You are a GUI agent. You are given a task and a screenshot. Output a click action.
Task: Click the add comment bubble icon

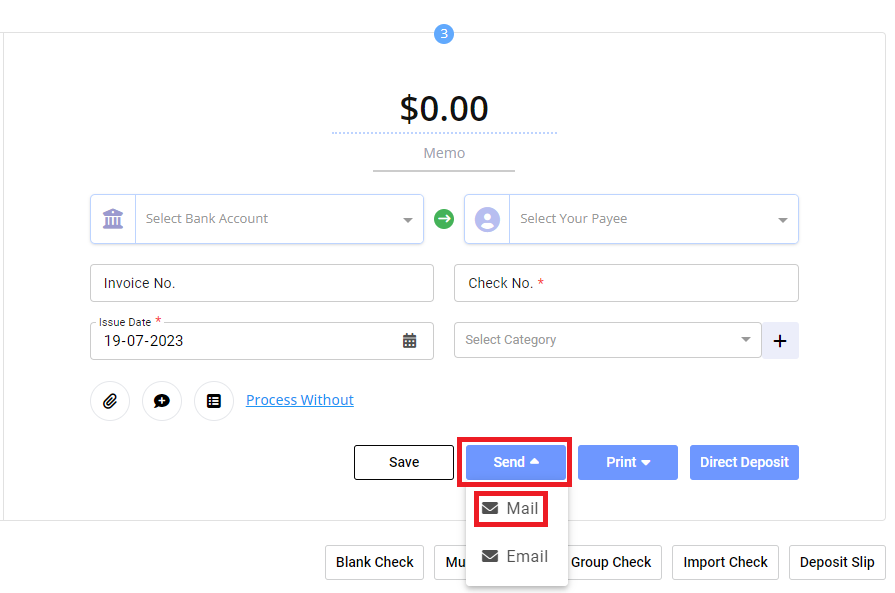pyautogui.click(x=162, y=401)
